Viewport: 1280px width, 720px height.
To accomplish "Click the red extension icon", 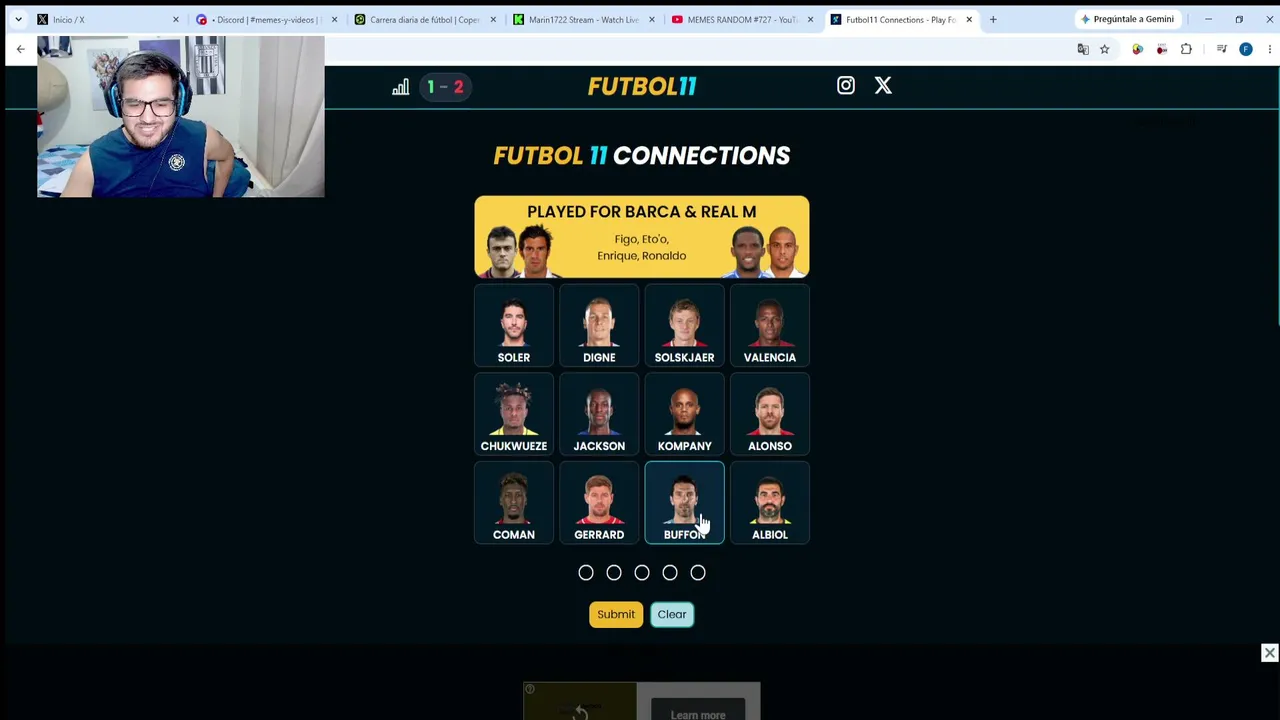I will point(1162,49).
